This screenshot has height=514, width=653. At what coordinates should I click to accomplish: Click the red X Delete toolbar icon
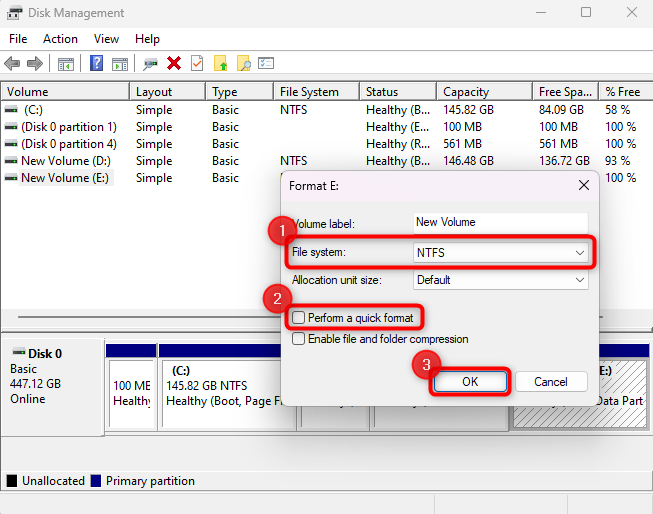(x=174, y=63)
